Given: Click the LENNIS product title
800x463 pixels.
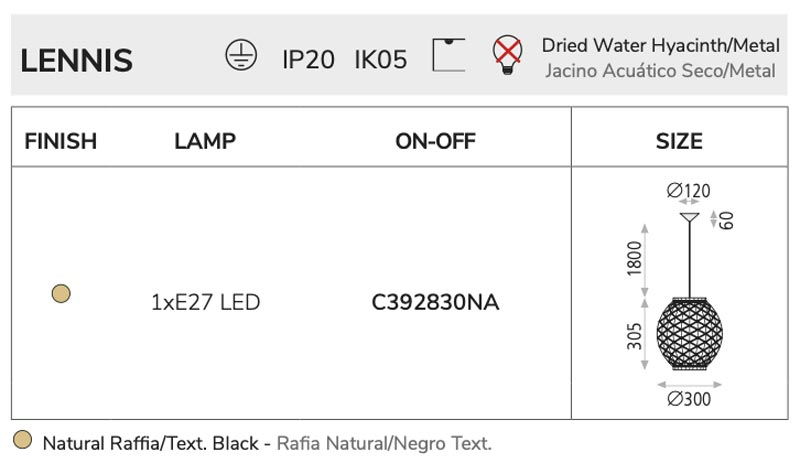Looking at the screenshot, I should coord(77,60).
